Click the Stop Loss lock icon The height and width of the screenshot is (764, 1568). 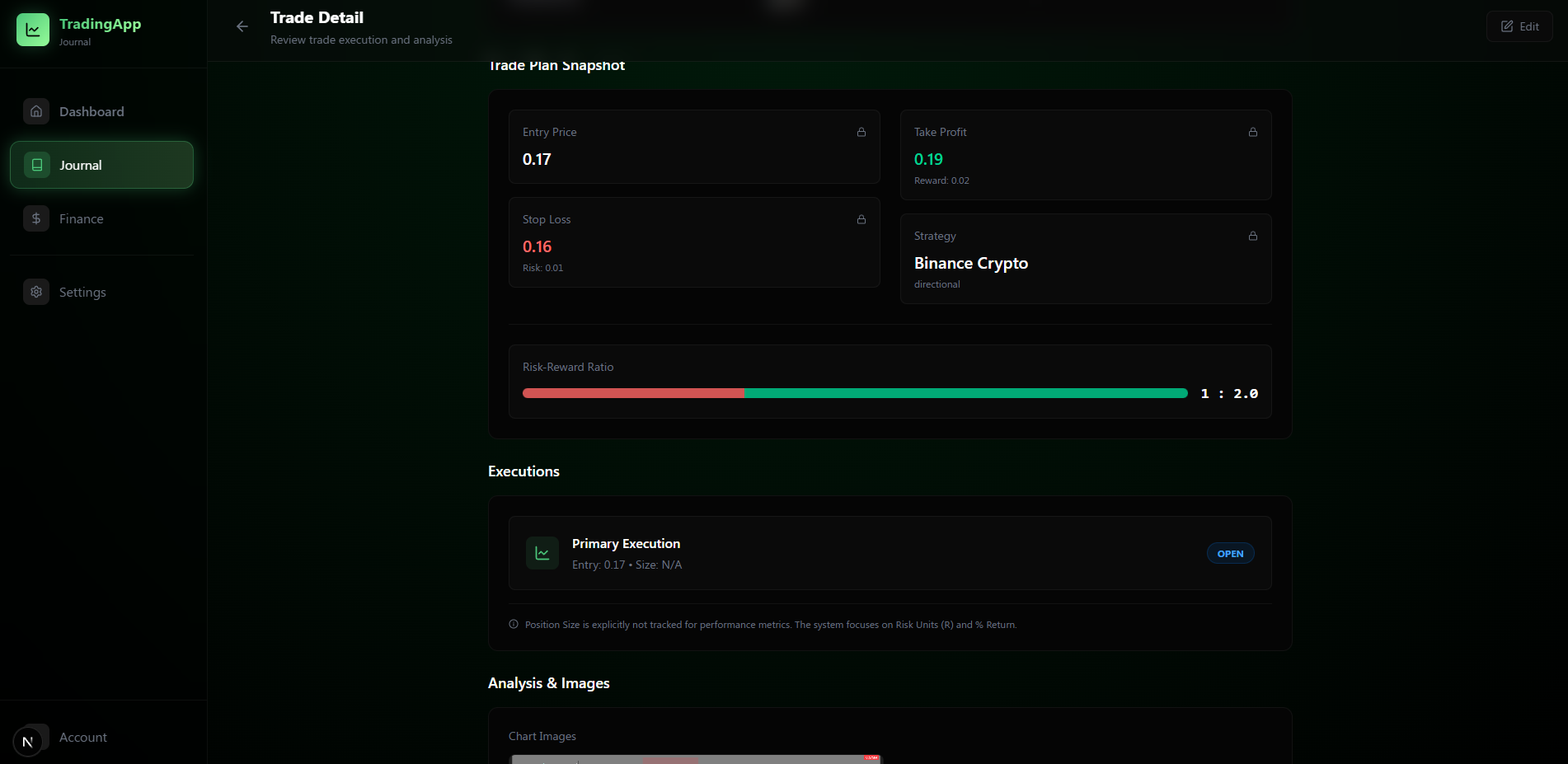(x=861, y=219)
